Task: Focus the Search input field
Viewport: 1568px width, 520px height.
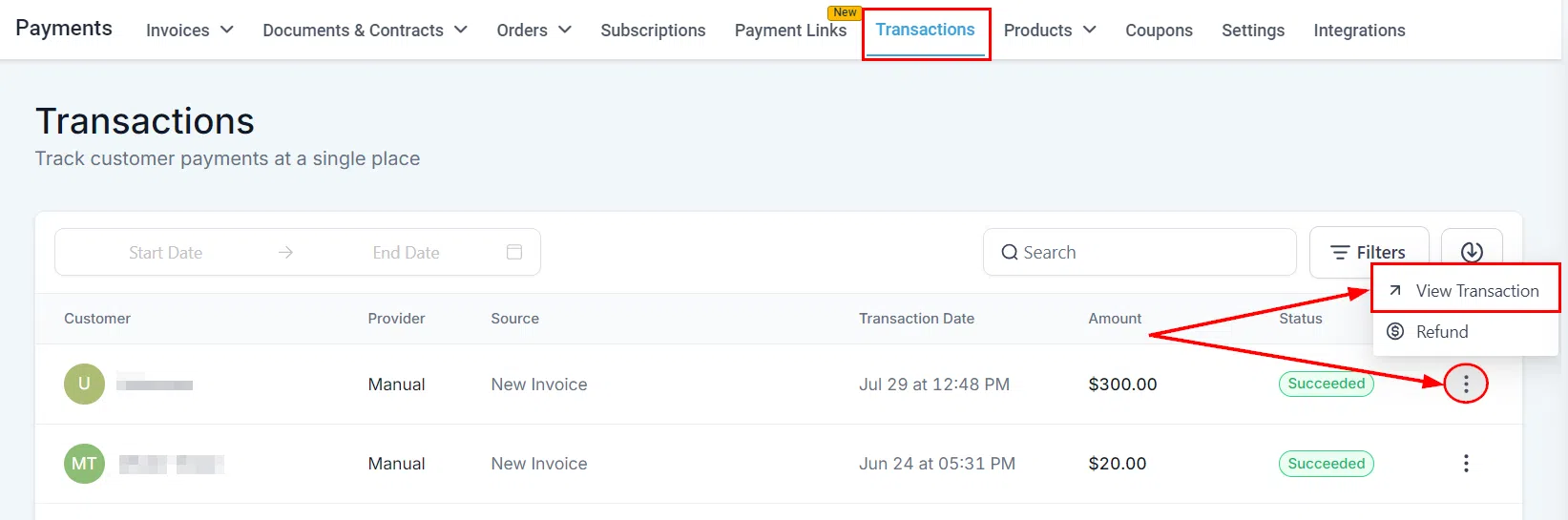Action: [1139, 252]
